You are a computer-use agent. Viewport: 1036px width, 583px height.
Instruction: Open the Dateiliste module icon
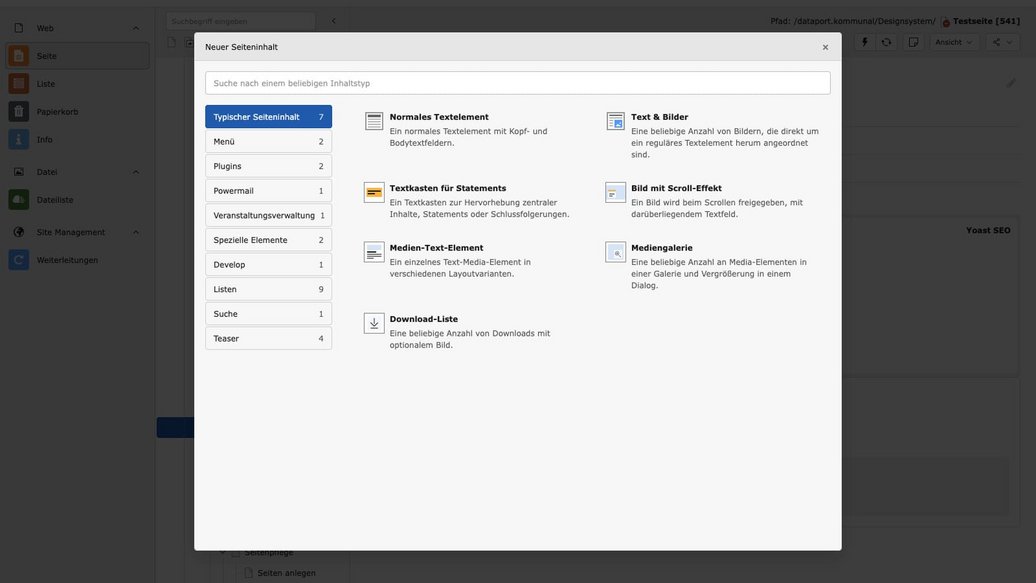point(19,200)
